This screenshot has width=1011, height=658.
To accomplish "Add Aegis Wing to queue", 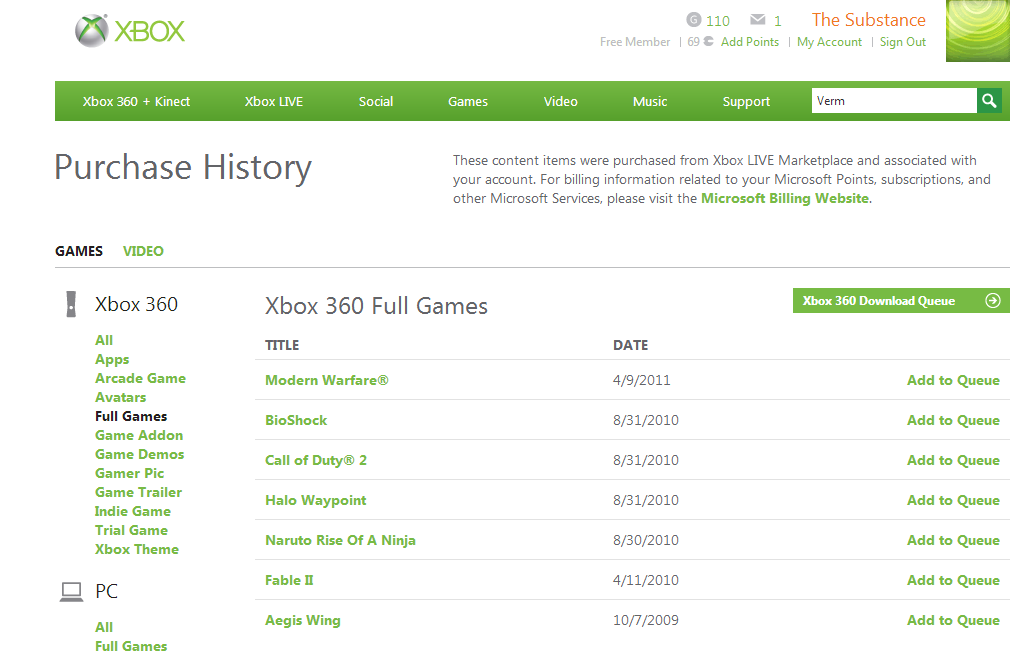I will [953, 620].
